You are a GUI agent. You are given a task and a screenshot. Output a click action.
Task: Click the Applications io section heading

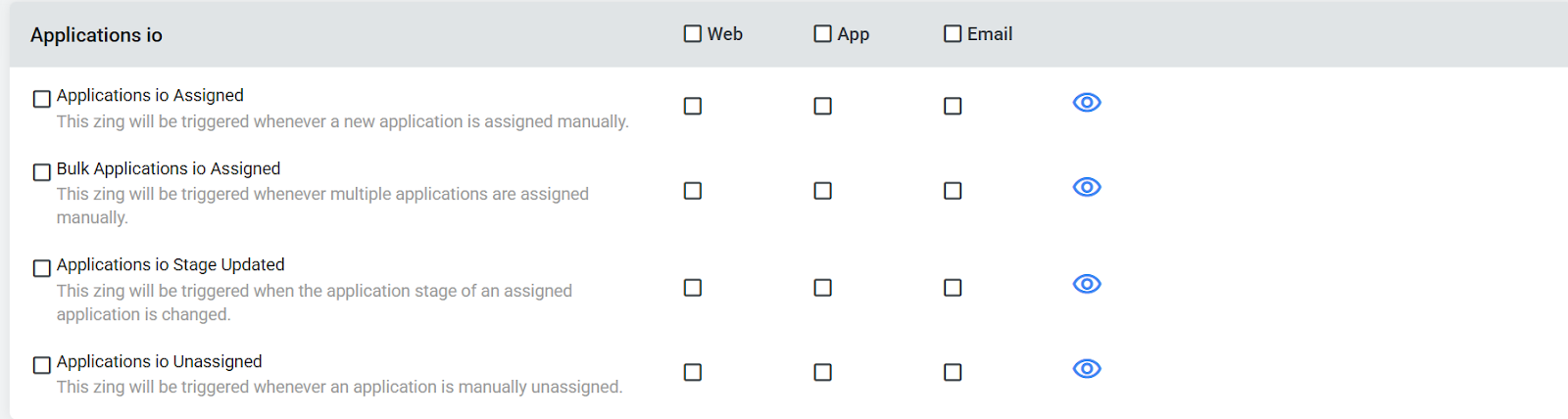click(96, 35)
